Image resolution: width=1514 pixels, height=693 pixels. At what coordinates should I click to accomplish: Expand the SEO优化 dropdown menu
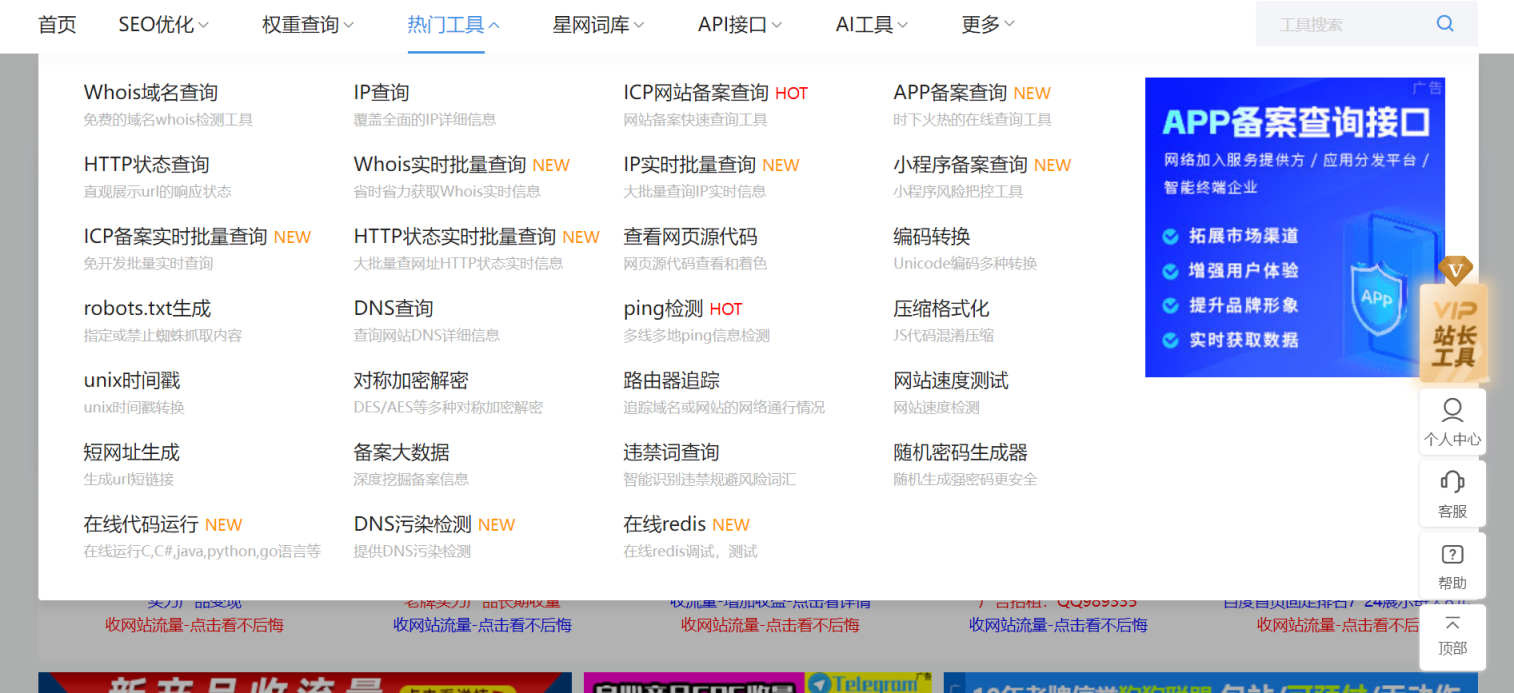163,25
